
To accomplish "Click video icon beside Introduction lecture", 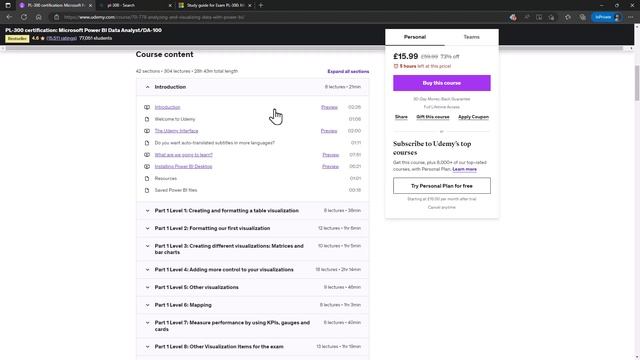I will pos(147,107).
